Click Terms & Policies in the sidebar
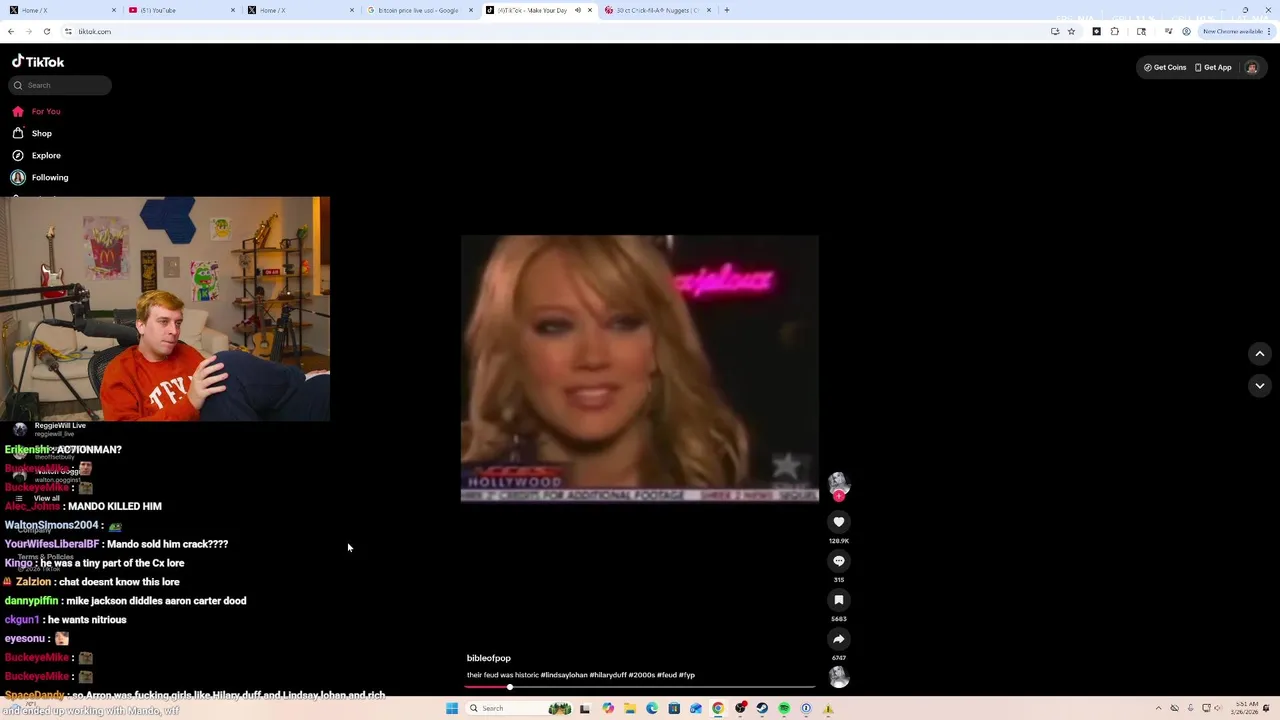The height and width of the screenshot is (720, 1280). click(x=45, y=557)
